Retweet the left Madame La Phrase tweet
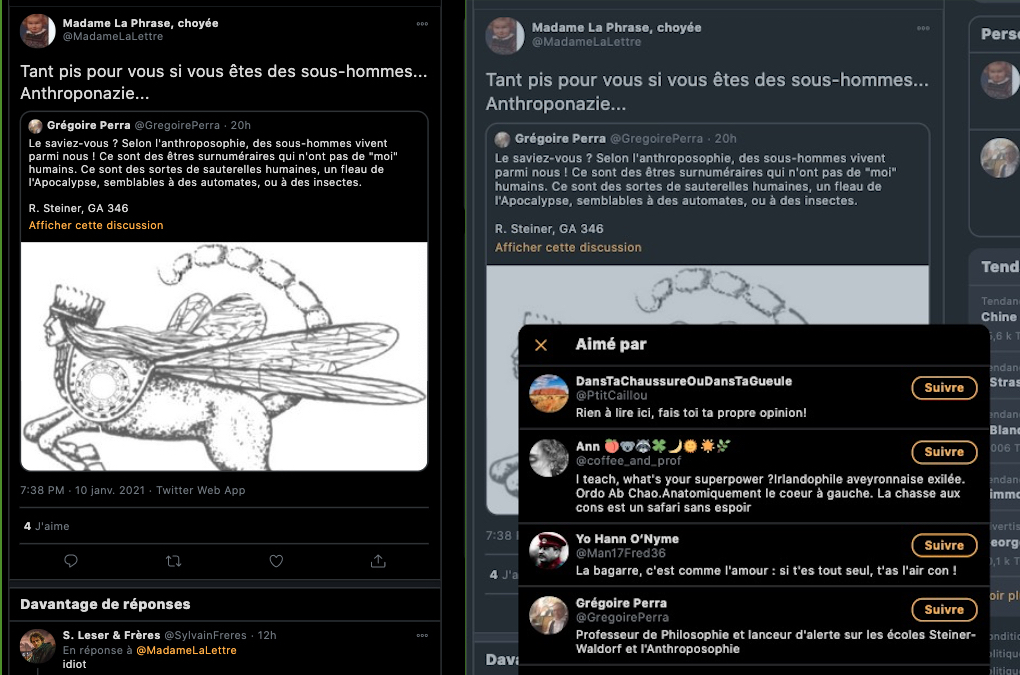The image size is (1020, 675). tap(173, 561)
